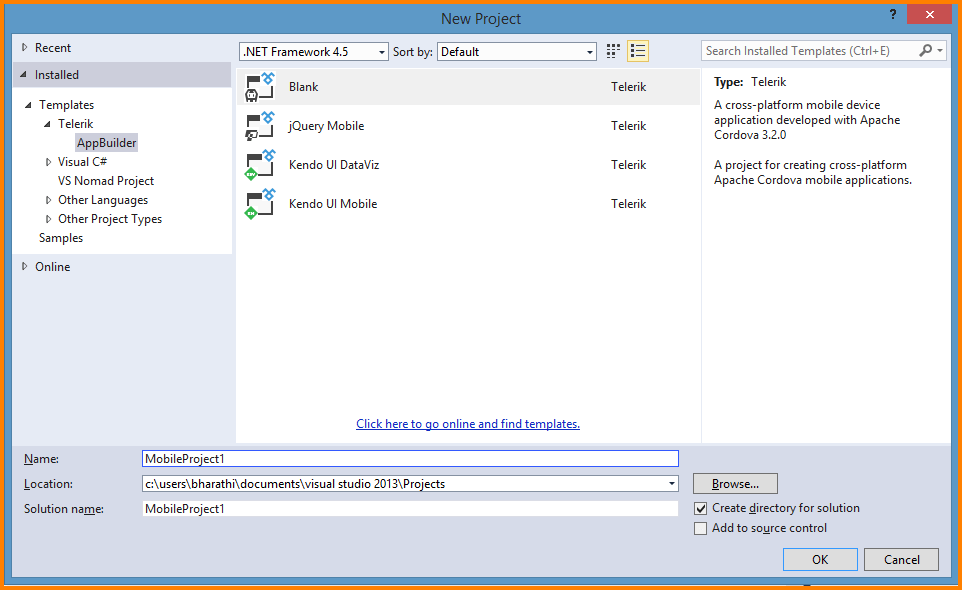Image resolution: width=962 pixels, height=590 pixels.
Task: Click the Online section label
Action: pyautogui.click(x=52, y=267)
